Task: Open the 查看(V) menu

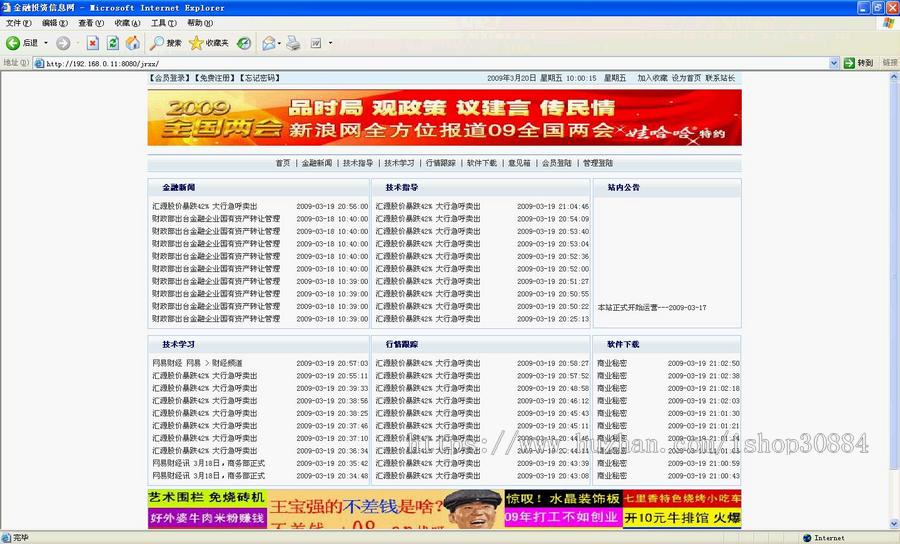Action: 91,23
